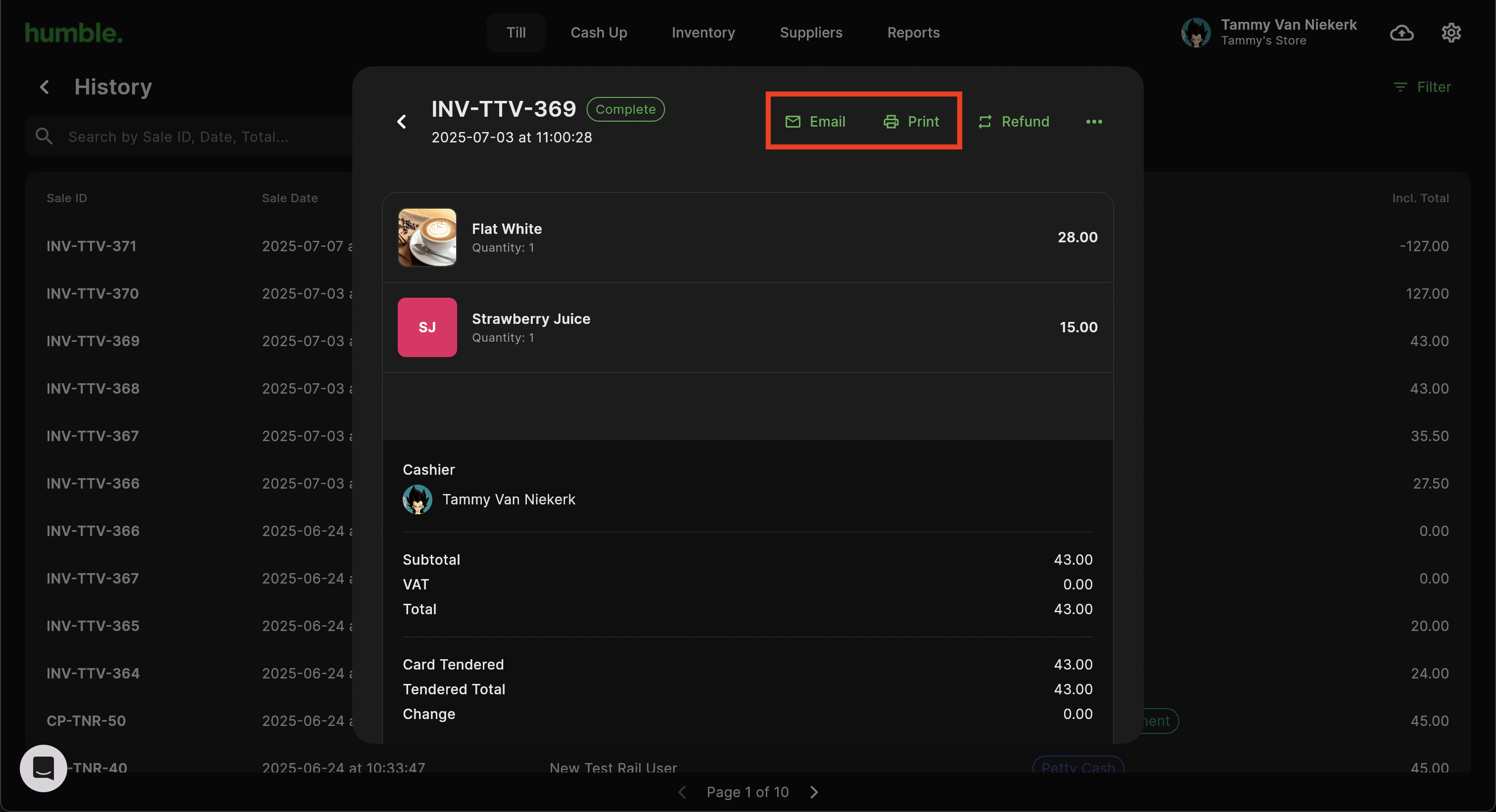The height and width of the screenshot is (812, 1496).
Task: Click the cashier avatar in invoice
Action: coord(417,499)
